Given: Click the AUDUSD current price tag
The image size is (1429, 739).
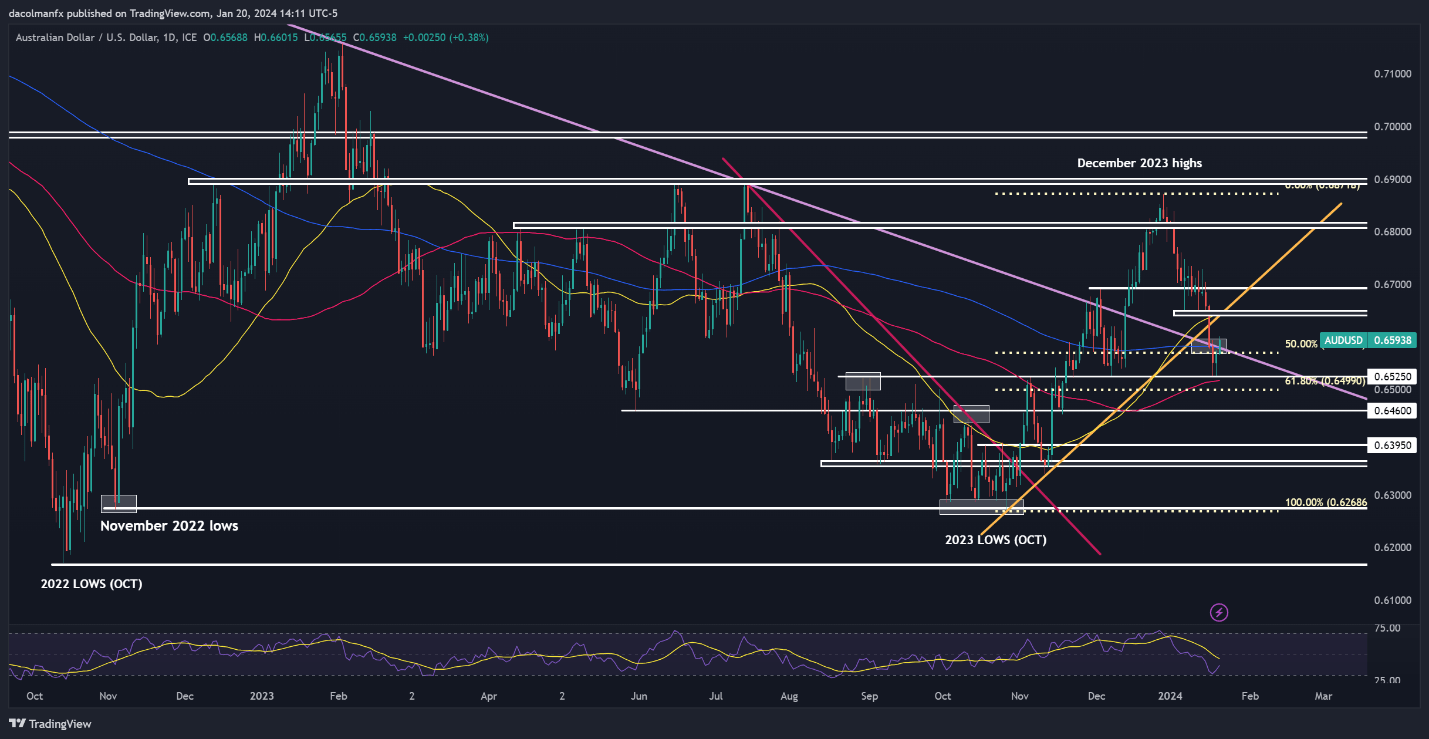Looking at the screenshot, I should click(x=1368, y=340).
